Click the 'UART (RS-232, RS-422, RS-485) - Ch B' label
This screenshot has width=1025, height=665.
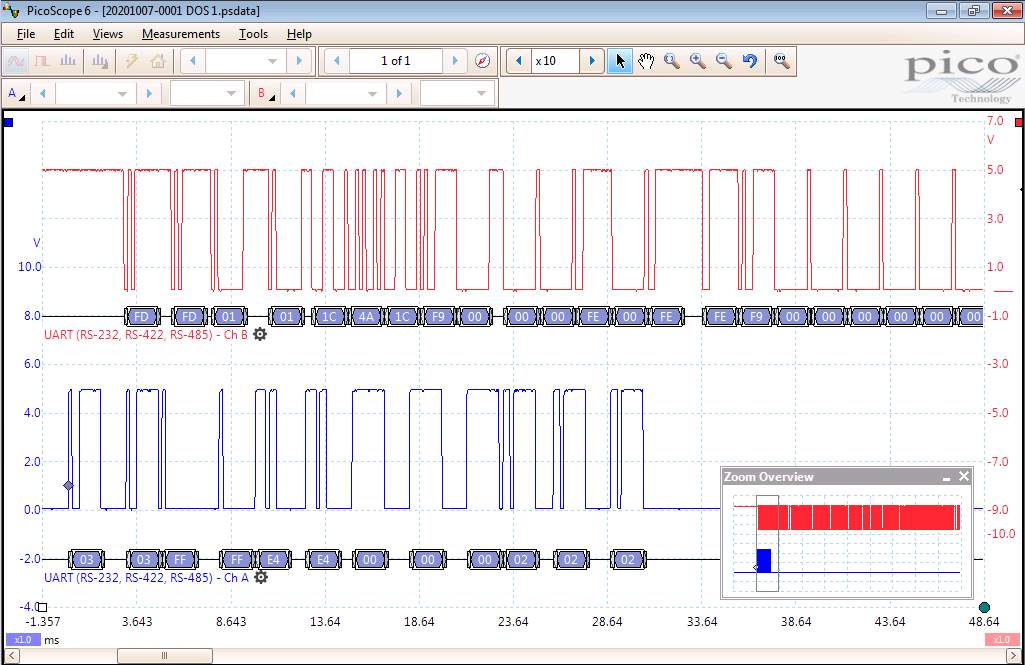[x=146, y=335]
